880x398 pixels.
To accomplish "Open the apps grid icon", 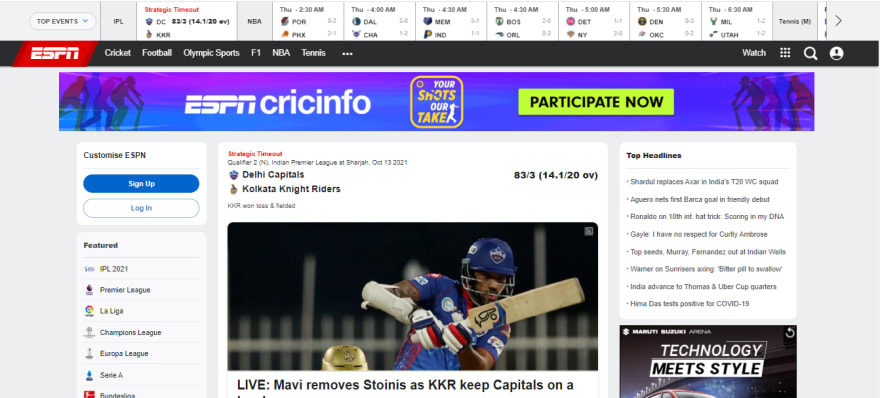I will (x=785, y=53).
